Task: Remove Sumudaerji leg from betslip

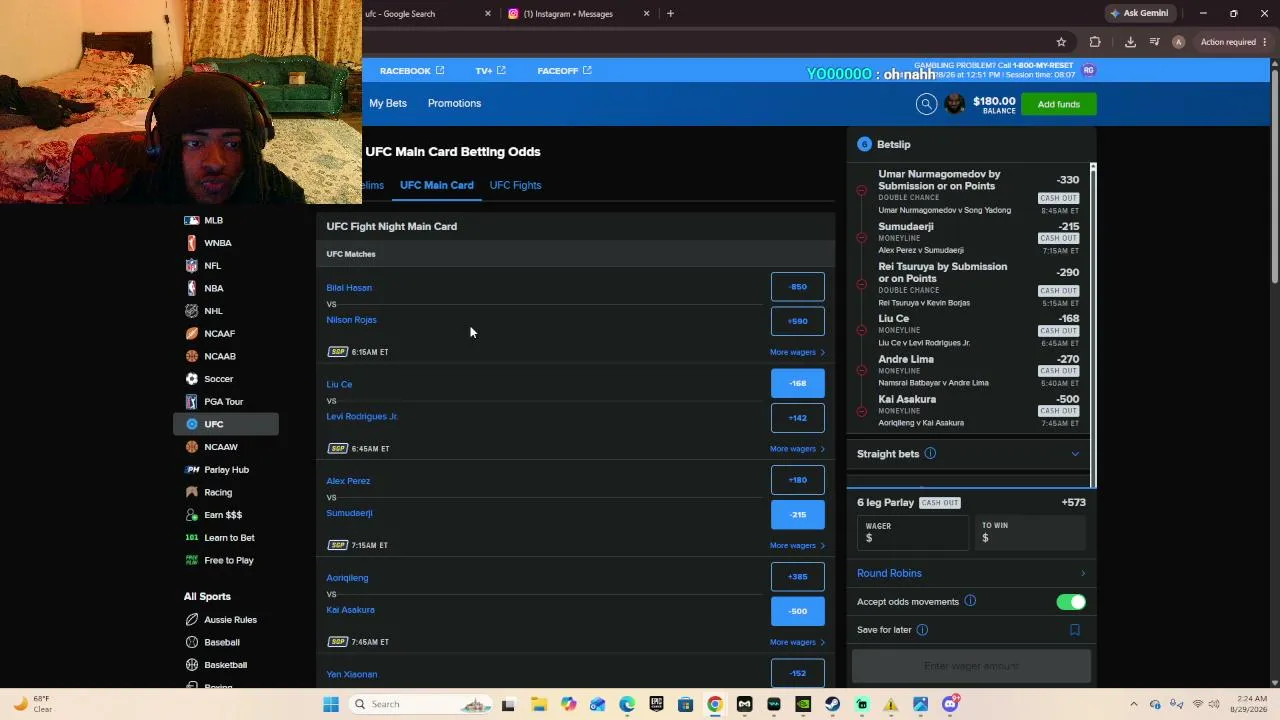Action: (862, 238)
